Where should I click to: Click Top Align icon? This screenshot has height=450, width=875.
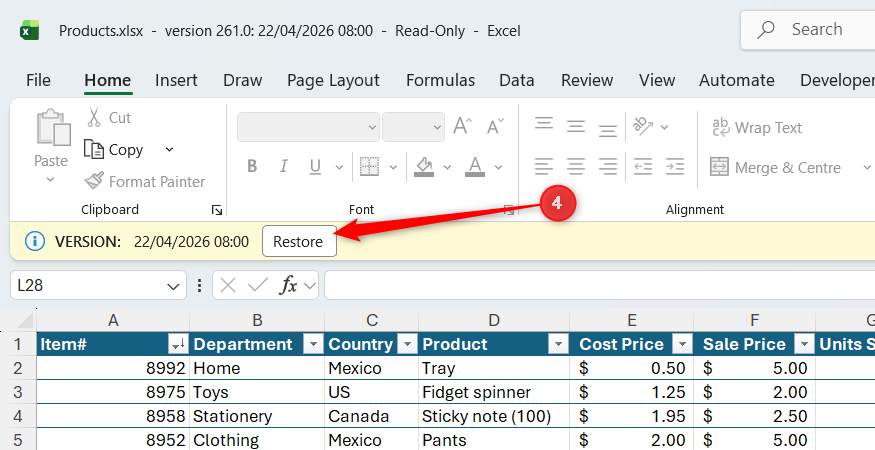pyautogui.click(x=544, y=124)
